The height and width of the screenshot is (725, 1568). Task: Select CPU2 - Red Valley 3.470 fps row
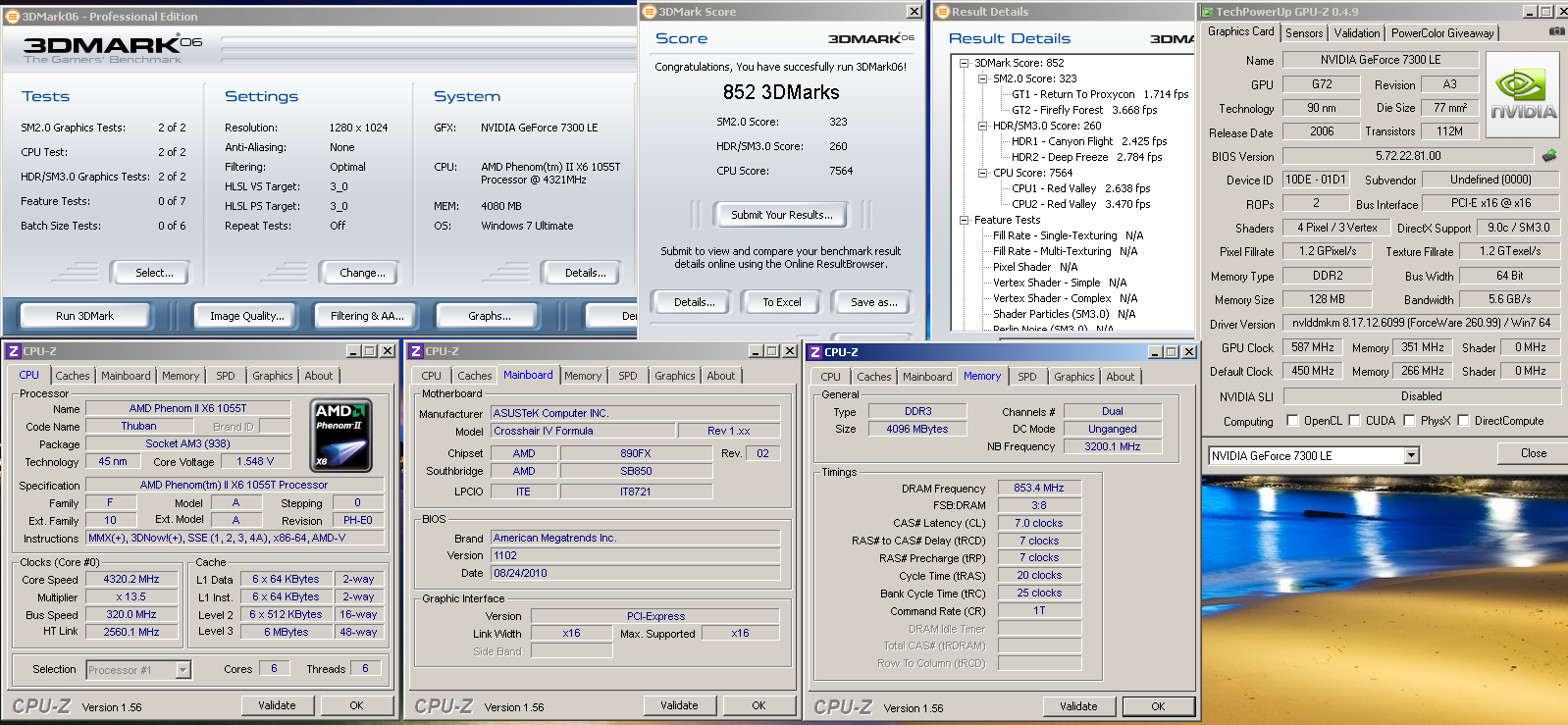1080,204
